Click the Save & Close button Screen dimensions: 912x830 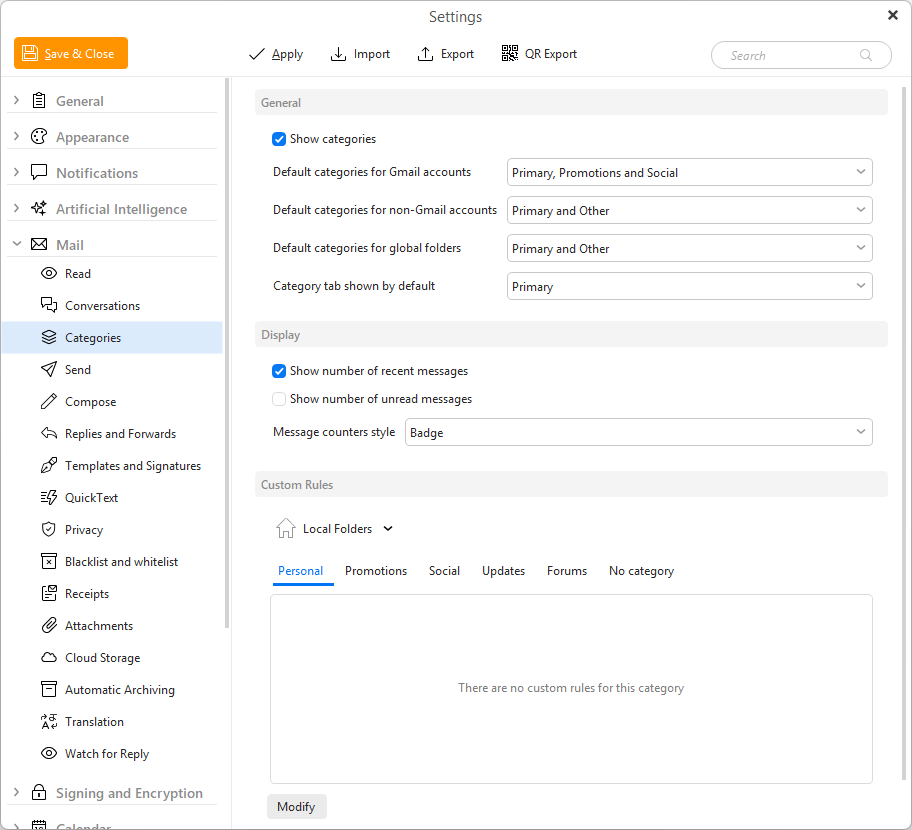[71, 53]
